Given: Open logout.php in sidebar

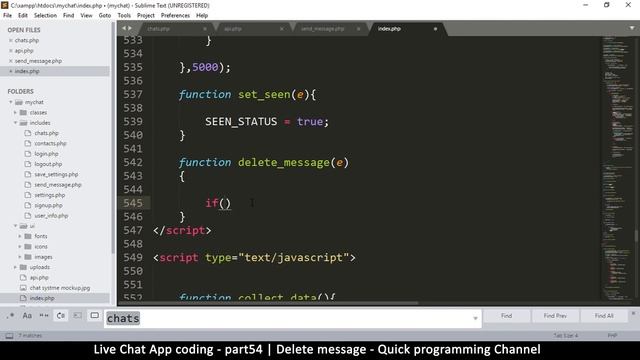Looking at the screenshot, I should click(48, 164).
